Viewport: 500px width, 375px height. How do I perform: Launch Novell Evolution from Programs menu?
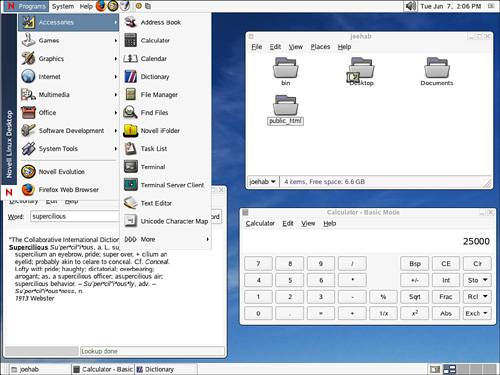68,172
